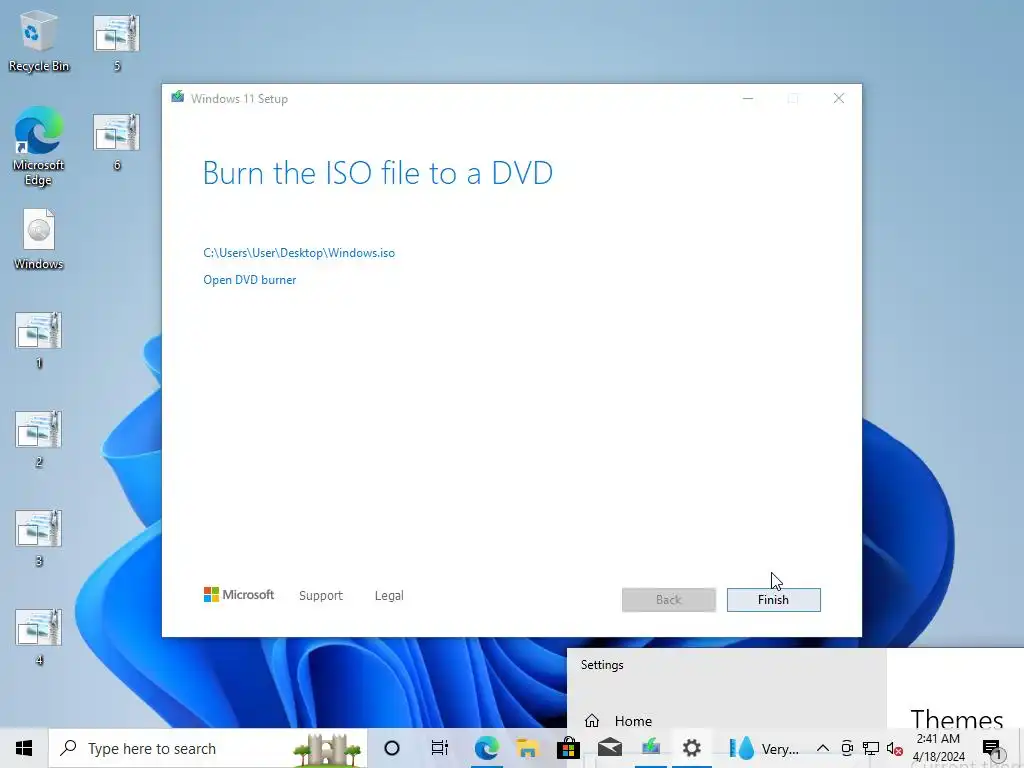This screenshot has width=1024, height=768.
Task: Select the desktop archive named 1
Action: (x=39, y=340)
